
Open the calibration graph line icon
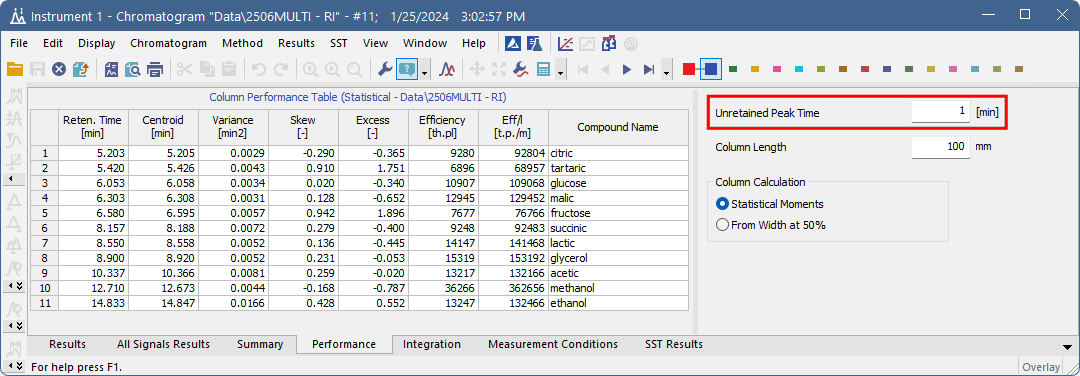[565, 43]
